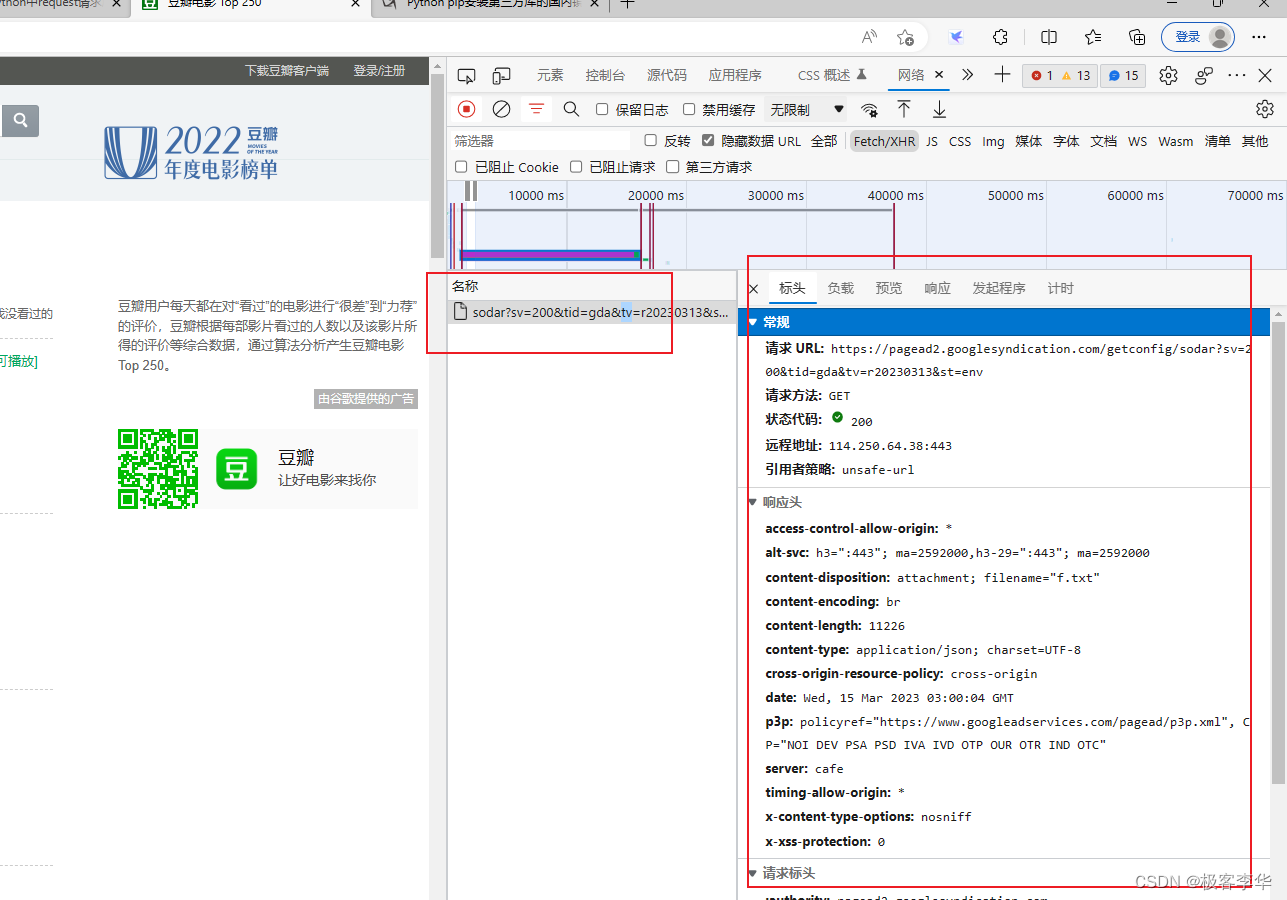The width and height of the screenshot is (1287, 900).
Task: Select the sodar request row
Action: click(592, 312)
